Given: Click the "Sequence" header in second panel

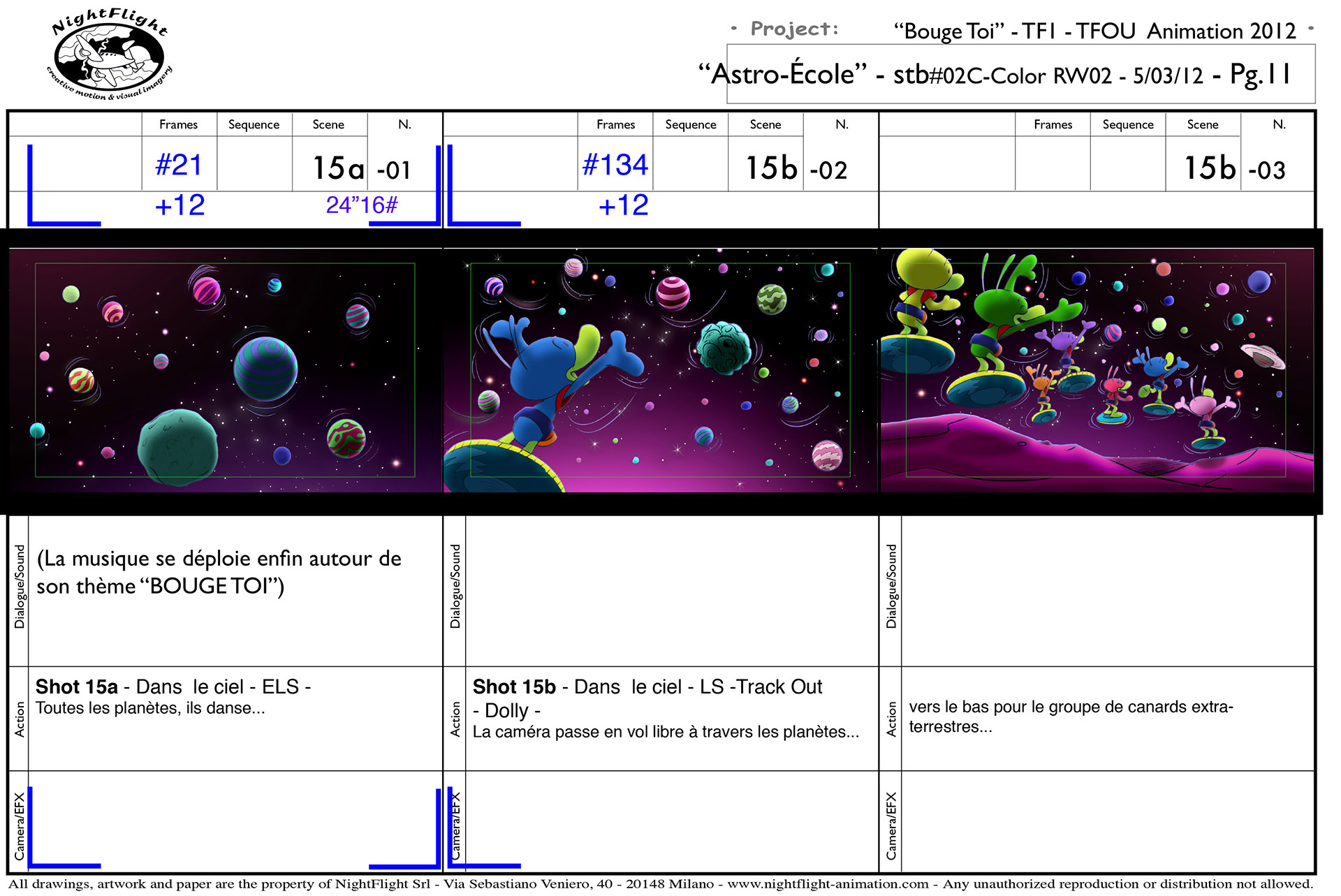Looking at the screenshot, I should coord(690,124).
